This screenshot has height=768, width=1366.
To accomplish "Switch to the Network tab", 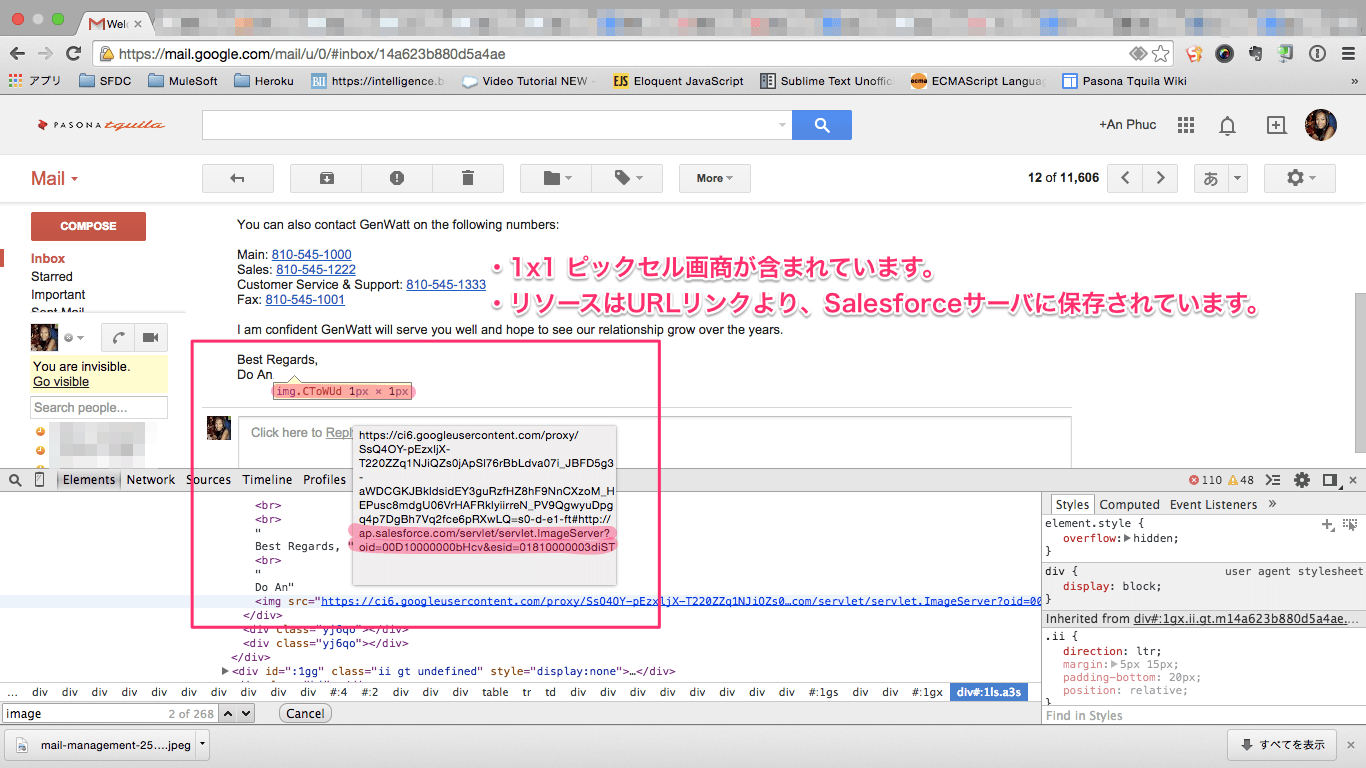I will tap(151, 480).
